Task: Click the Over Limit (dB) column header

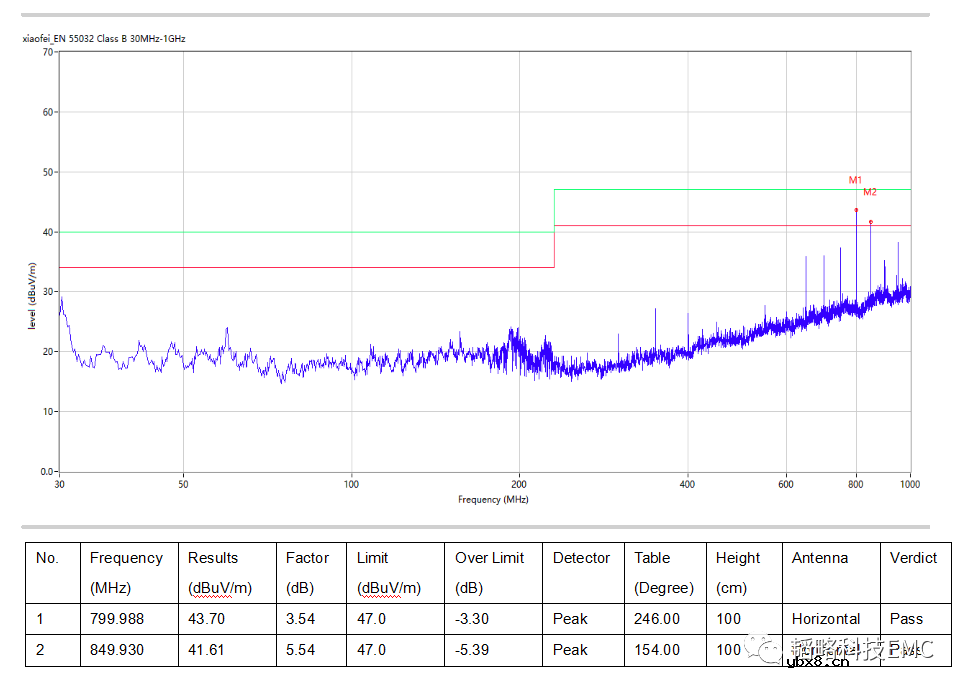Action: (489, 572)
